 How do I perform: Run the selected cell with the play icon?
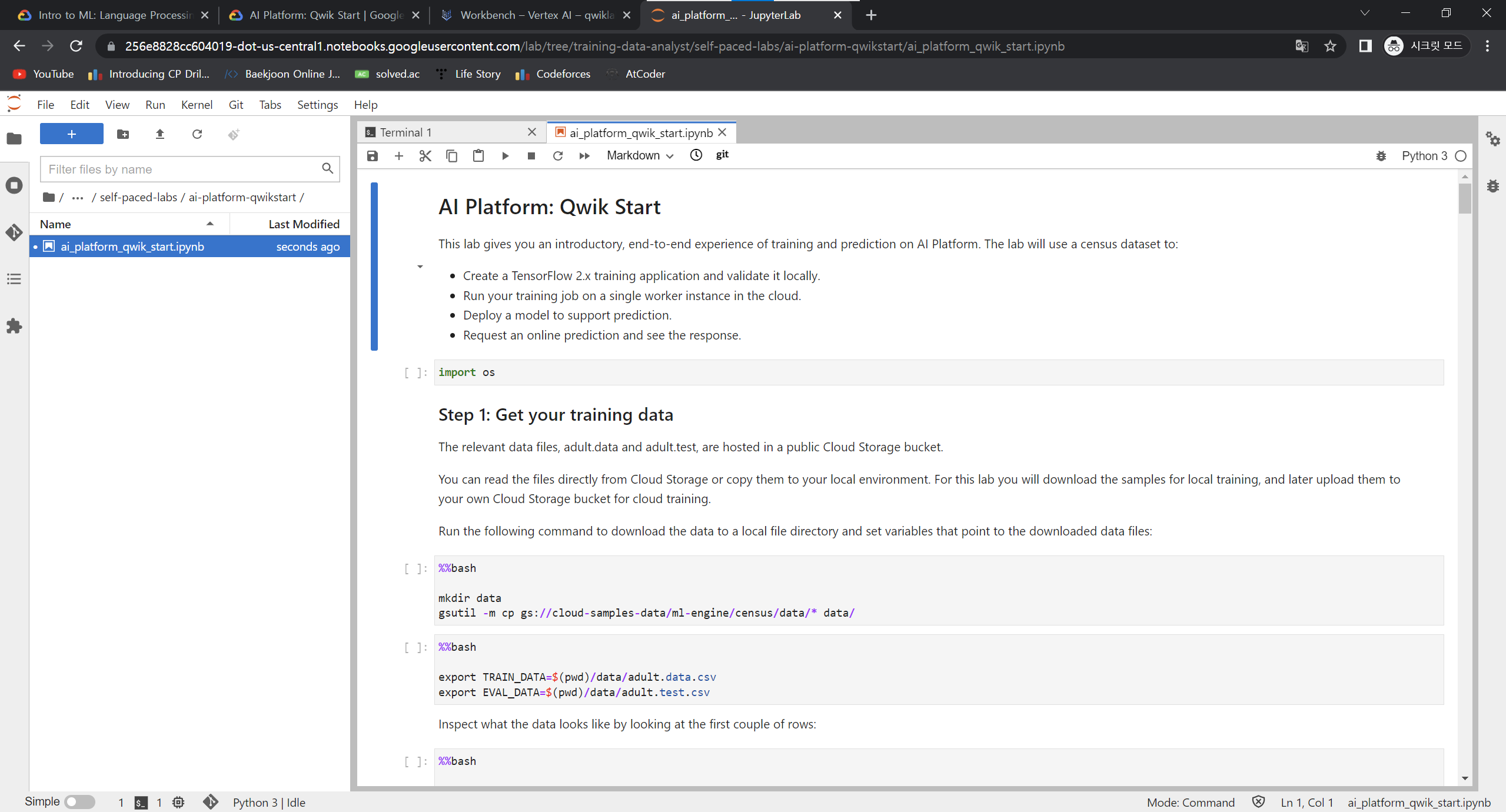[505, 156]
